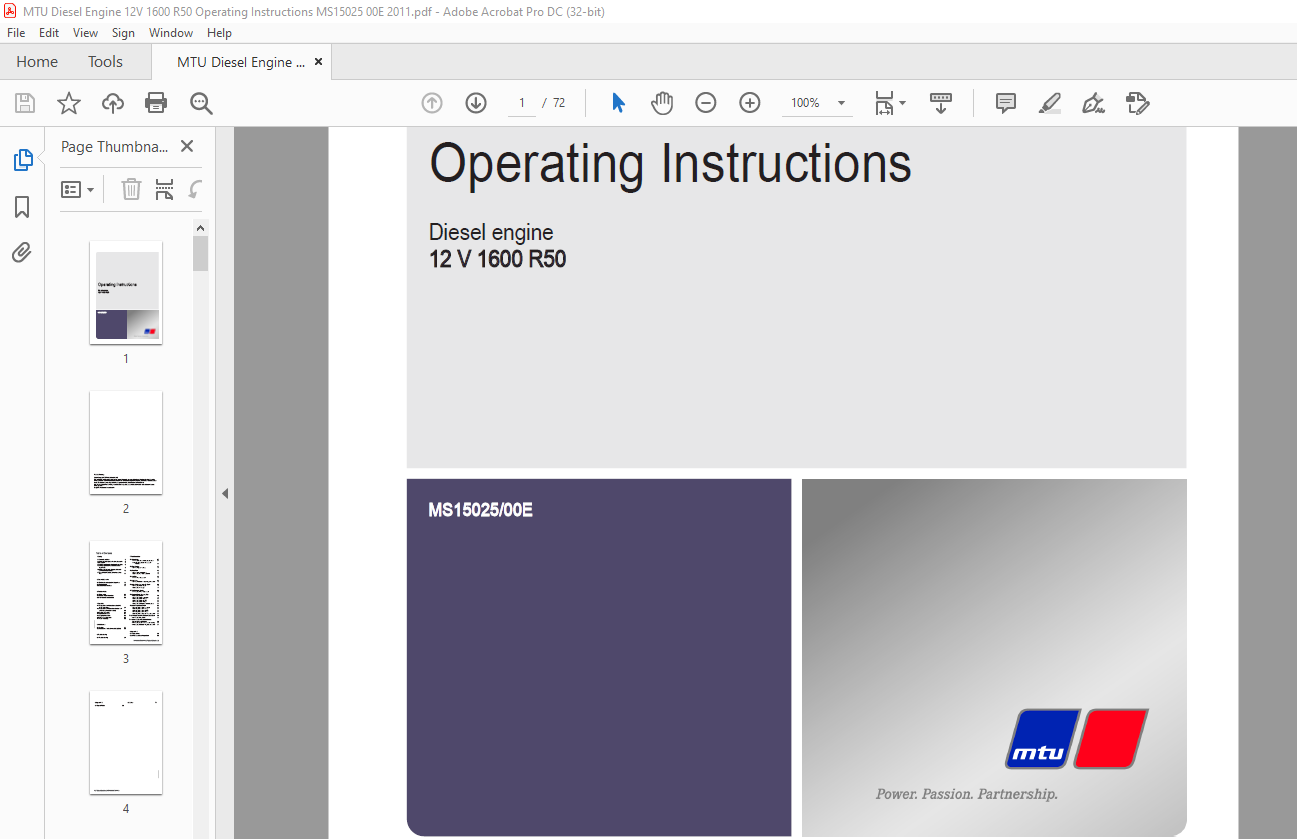
Task: Select page 4 thumbnail
Action: coord(126,742)
